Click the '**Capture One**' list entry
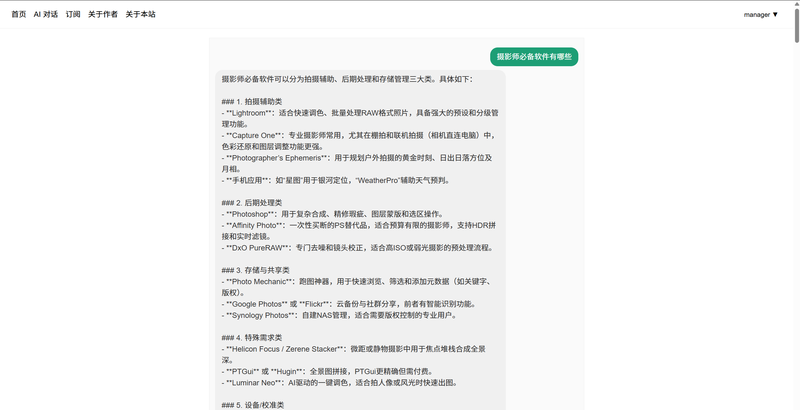This screenshot has height=410, width=800. coord(359,141)
